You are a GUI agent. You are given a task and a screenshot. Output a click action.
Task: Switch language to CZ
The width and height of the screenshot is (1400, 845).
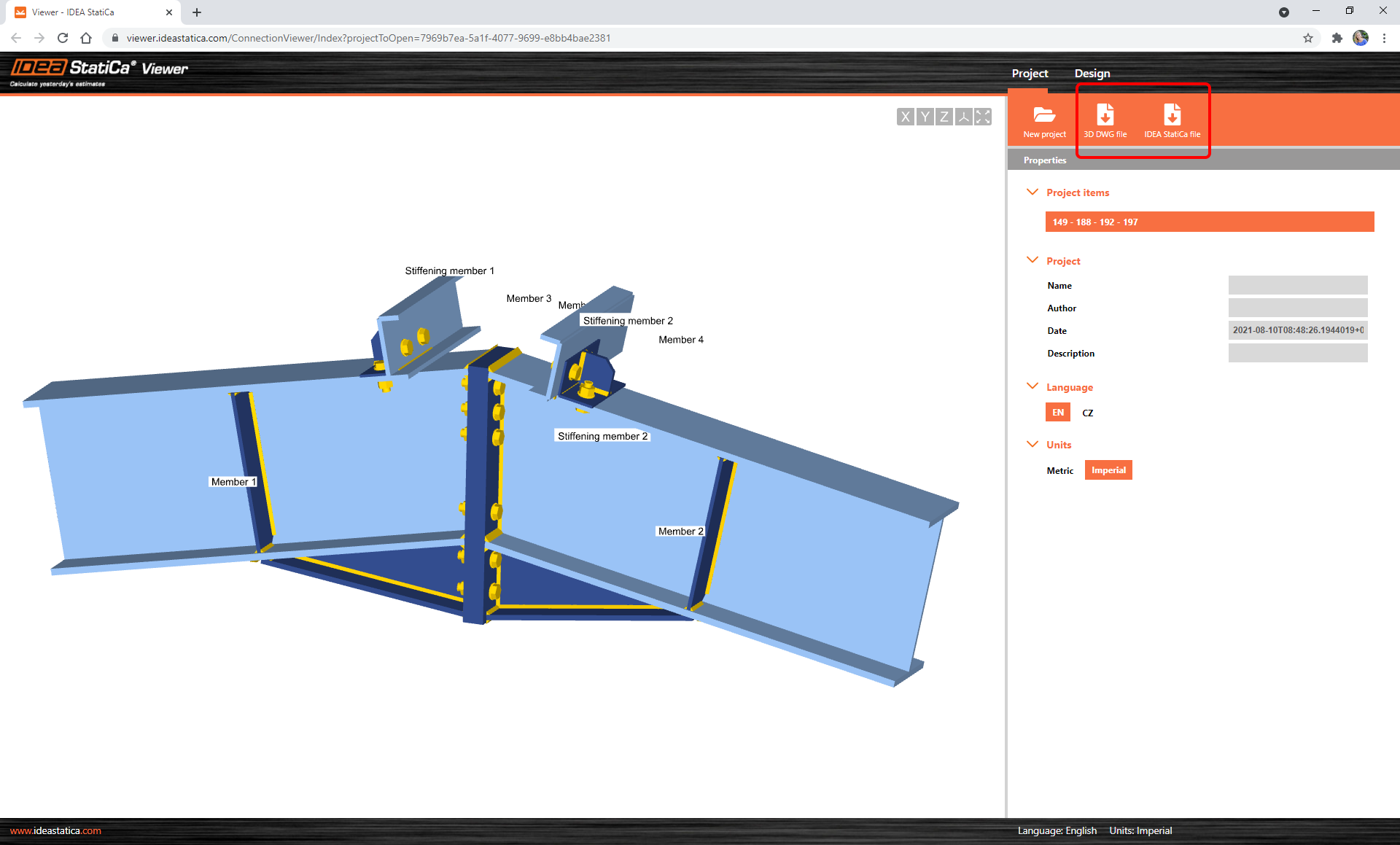[1087, 412]
